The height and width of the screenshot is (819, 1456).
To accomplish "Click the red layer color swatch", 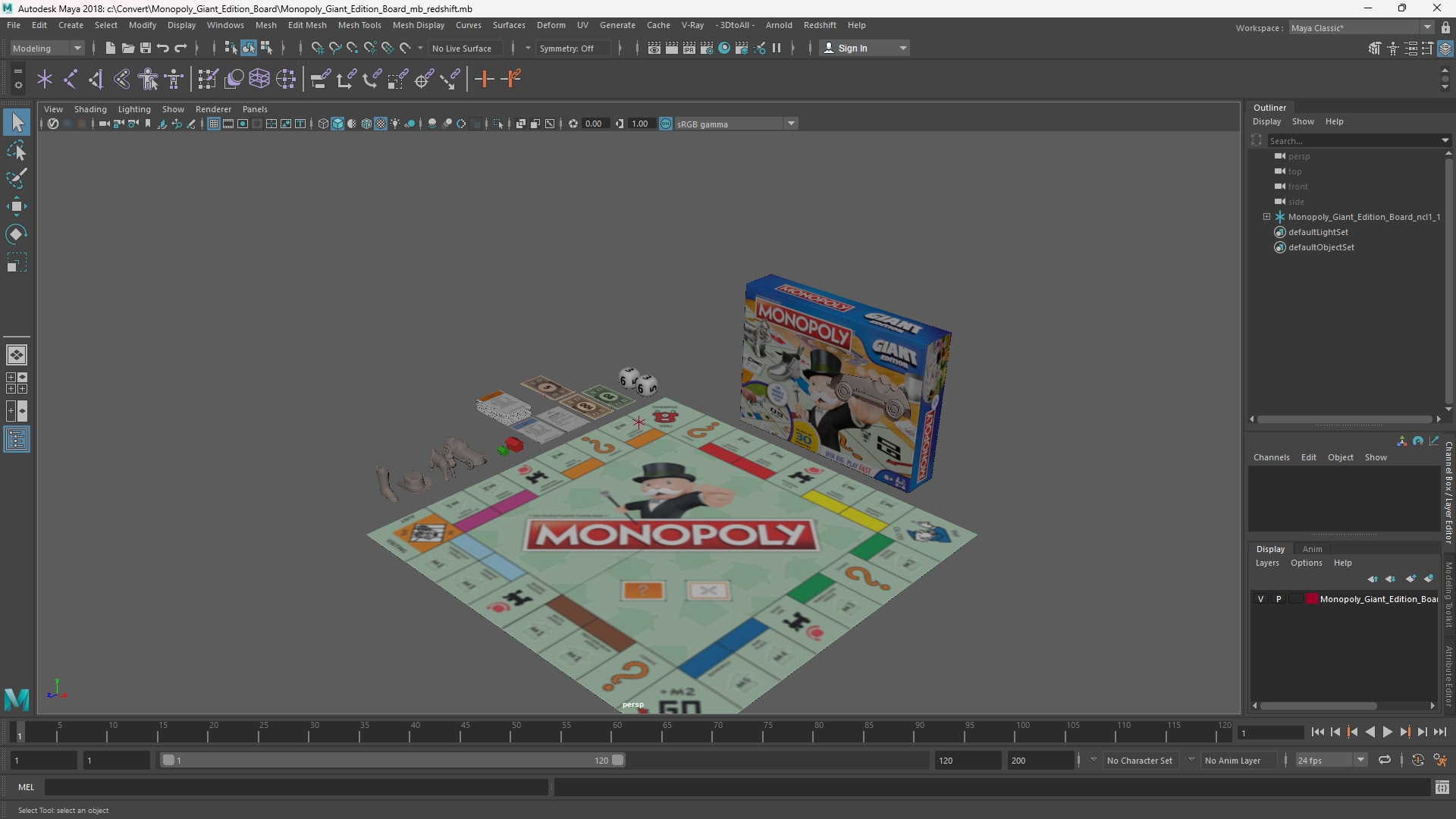I will (x=1311, y=599).
